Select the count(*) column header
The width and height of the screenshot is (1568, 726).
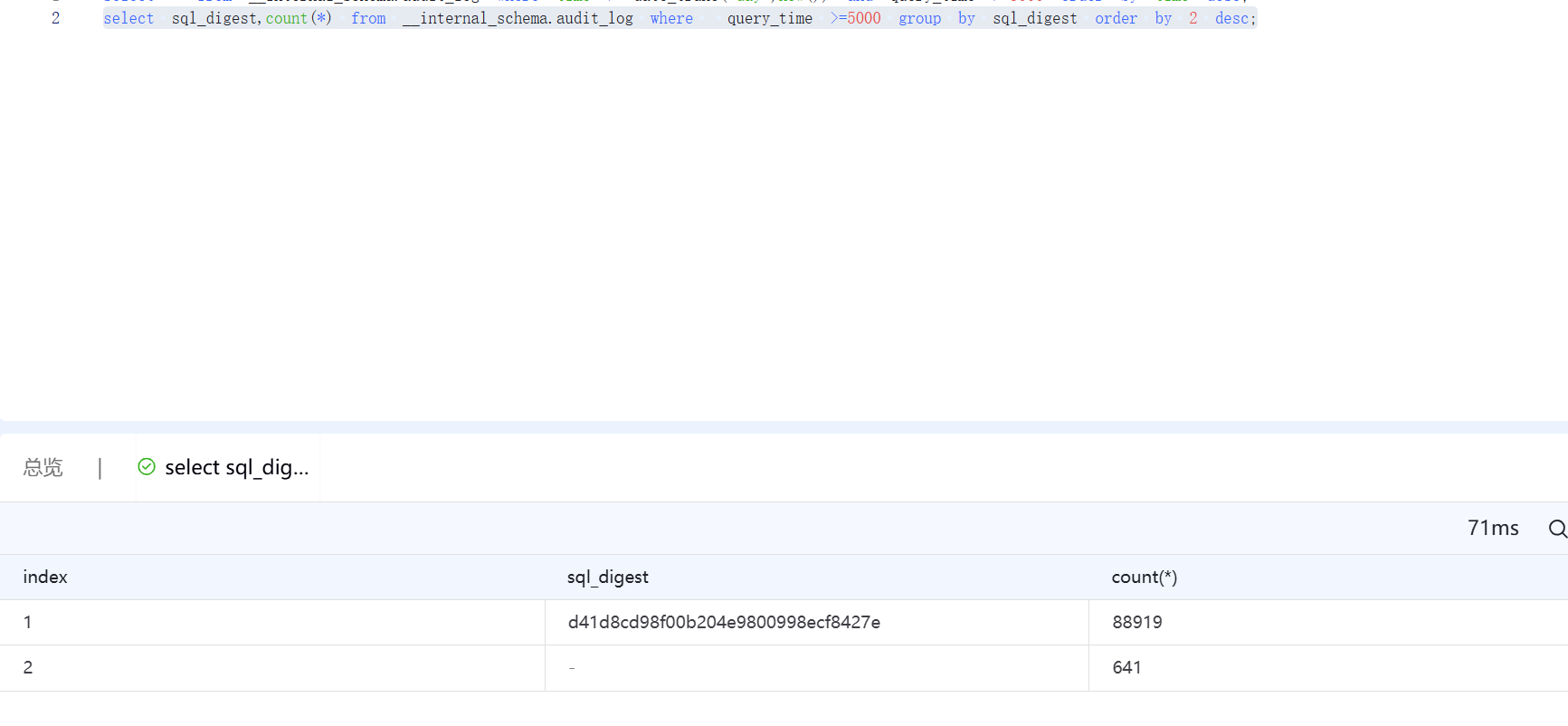pyautogui.click(x=1145, y=577)
